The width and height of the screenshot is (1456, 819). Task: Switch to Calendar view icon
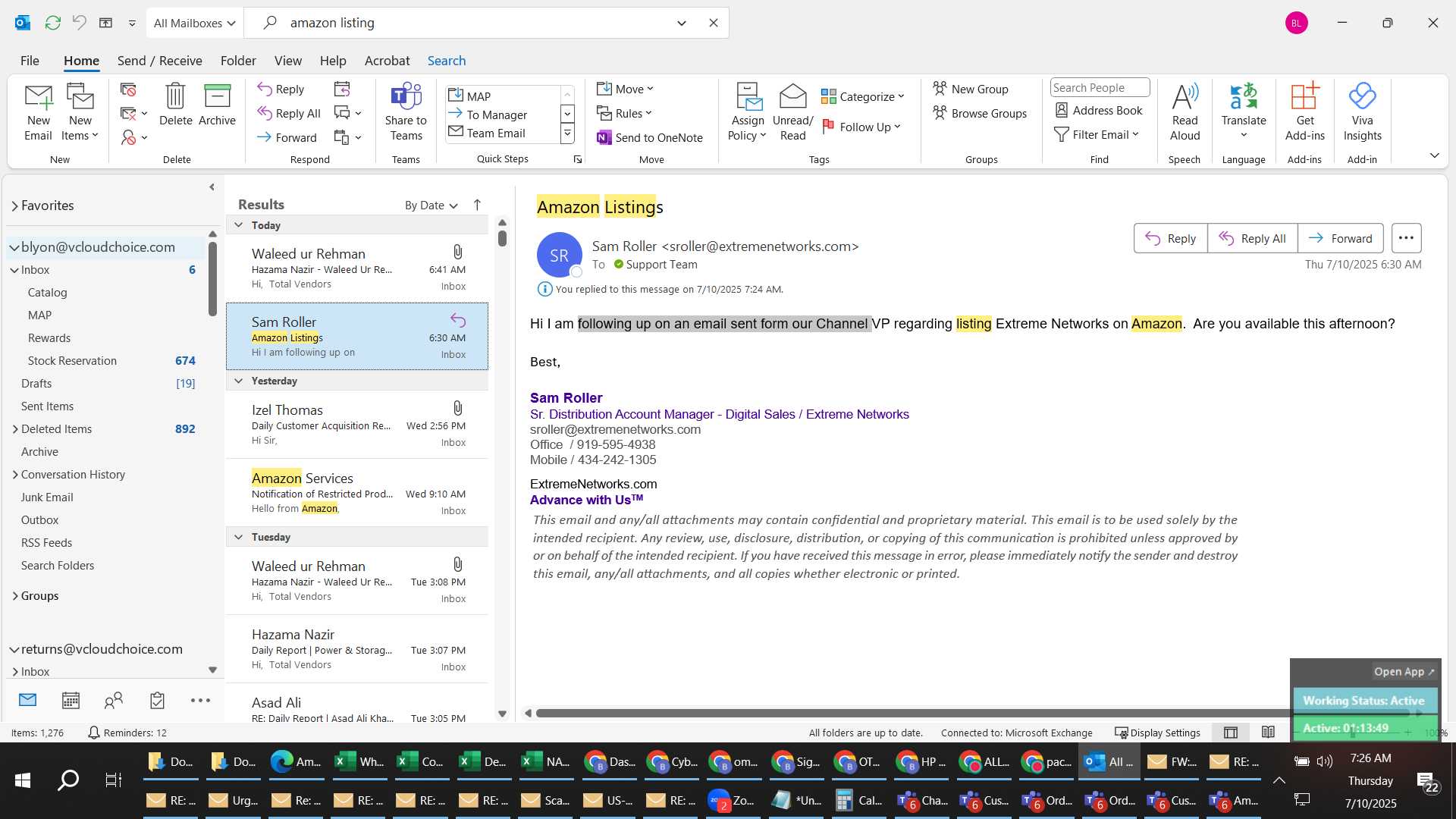71,701
